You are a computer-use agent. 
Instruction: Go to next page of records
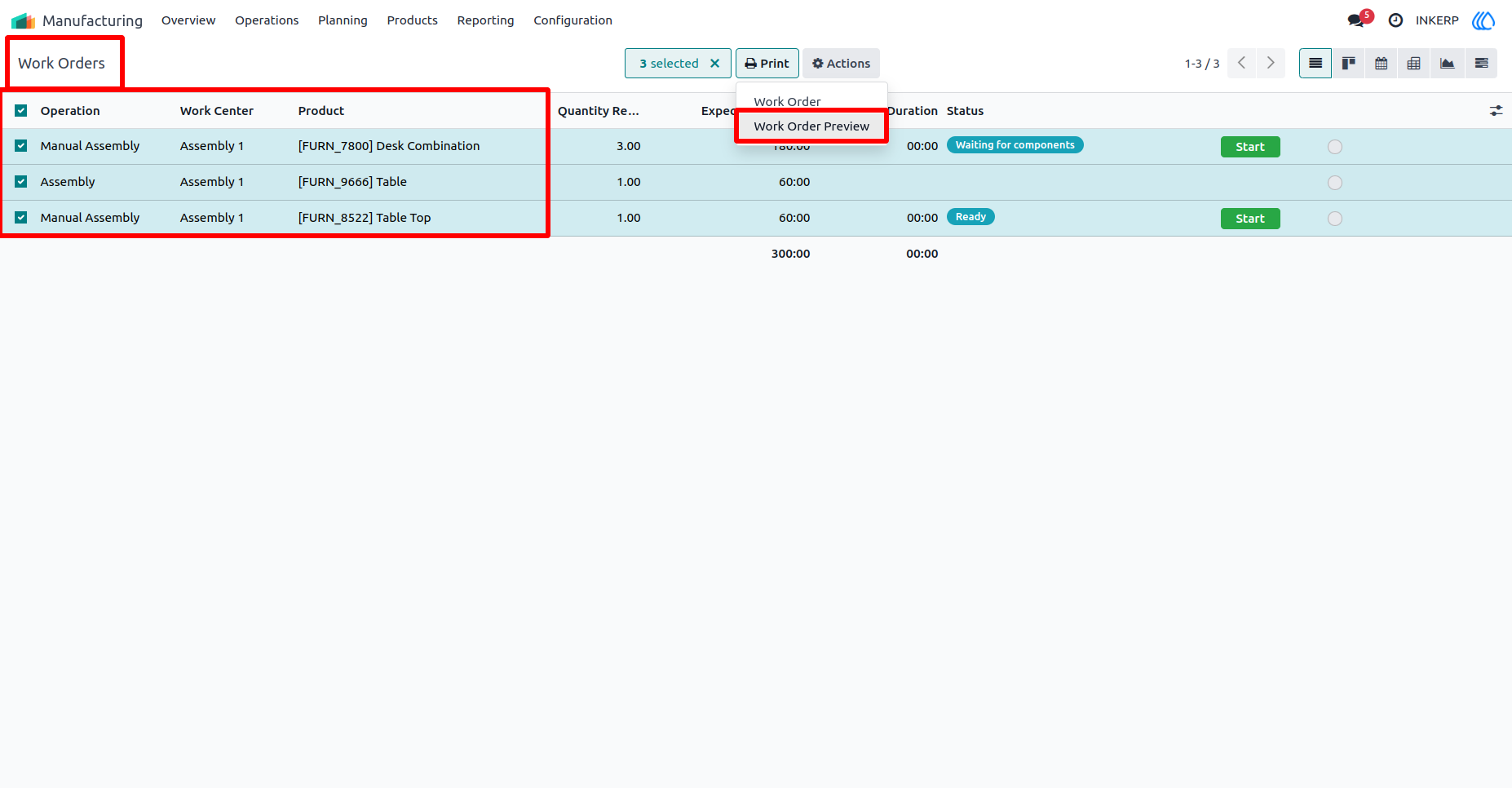pos(1271,64)
